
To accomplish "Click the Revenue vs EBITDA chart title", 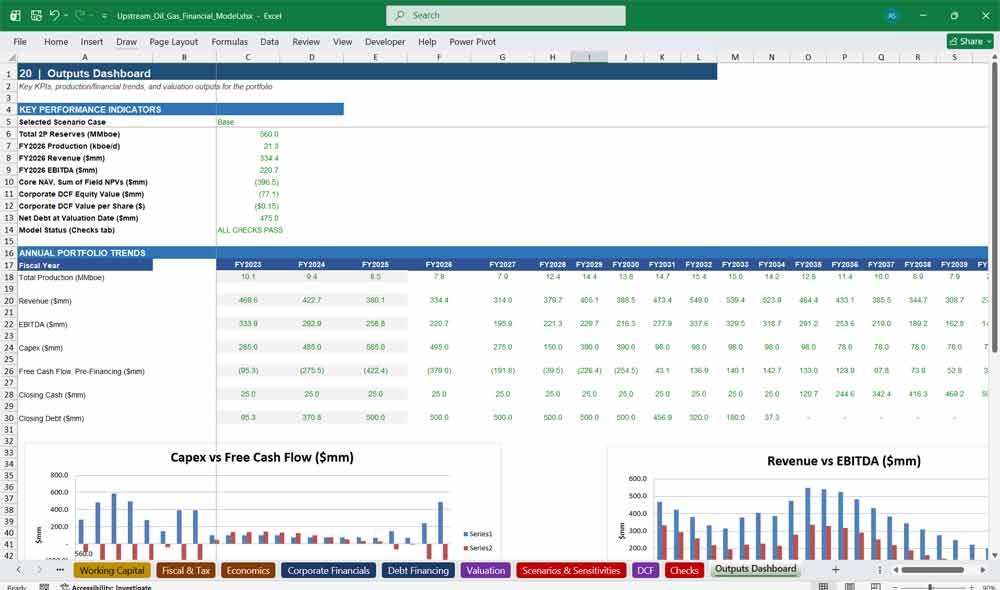I will [x=844, y=461].
